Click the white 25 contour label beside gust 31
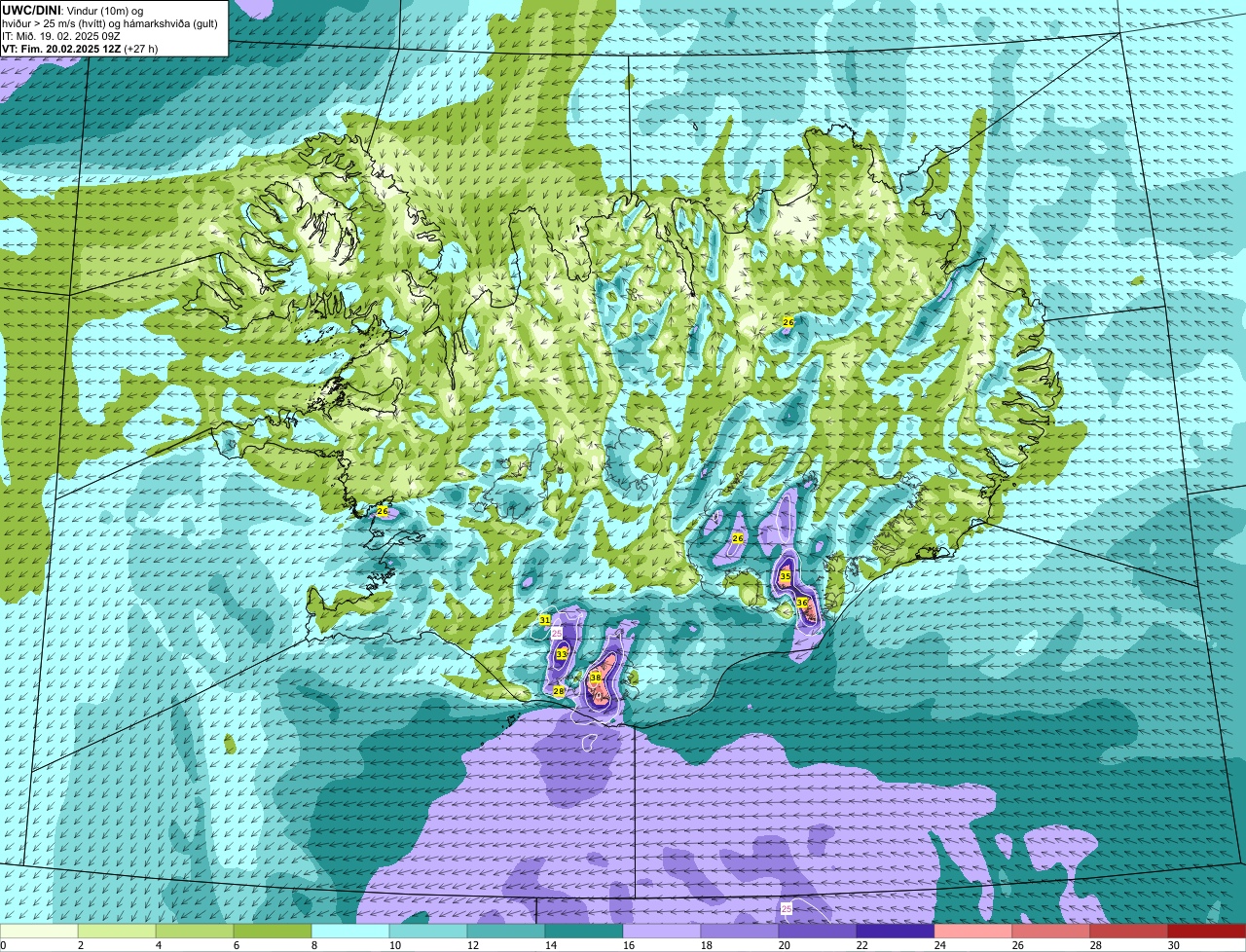Screen dimensions: 1246x952 557,633
